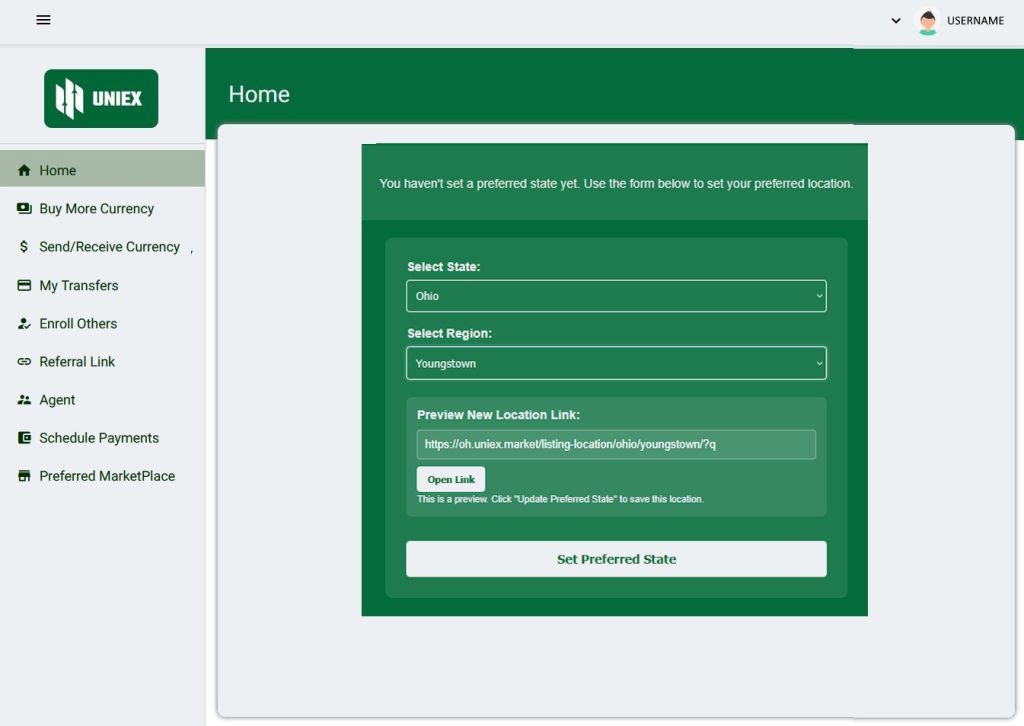Click the Open Link button

click(451, 479)
